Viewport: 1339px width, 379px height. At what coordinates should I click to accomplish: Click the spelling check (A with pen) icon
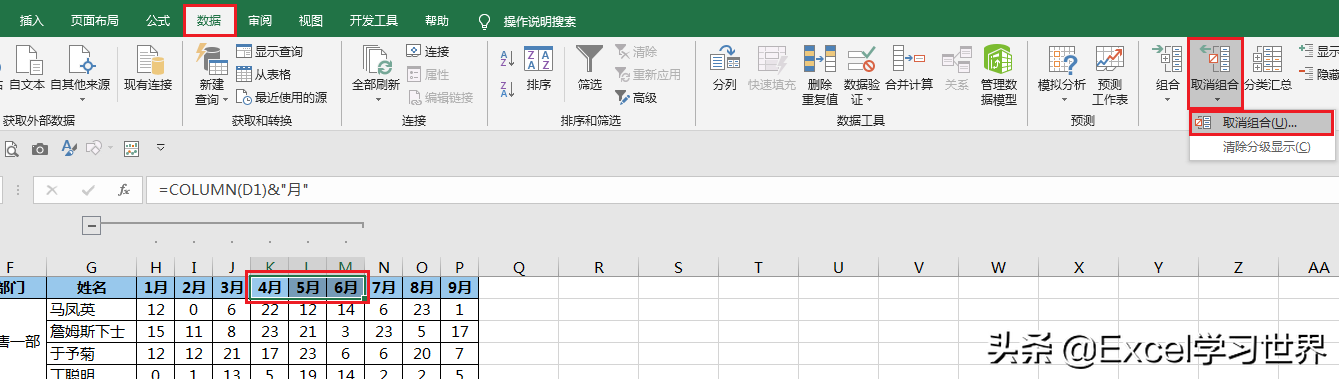coord(70,149)
